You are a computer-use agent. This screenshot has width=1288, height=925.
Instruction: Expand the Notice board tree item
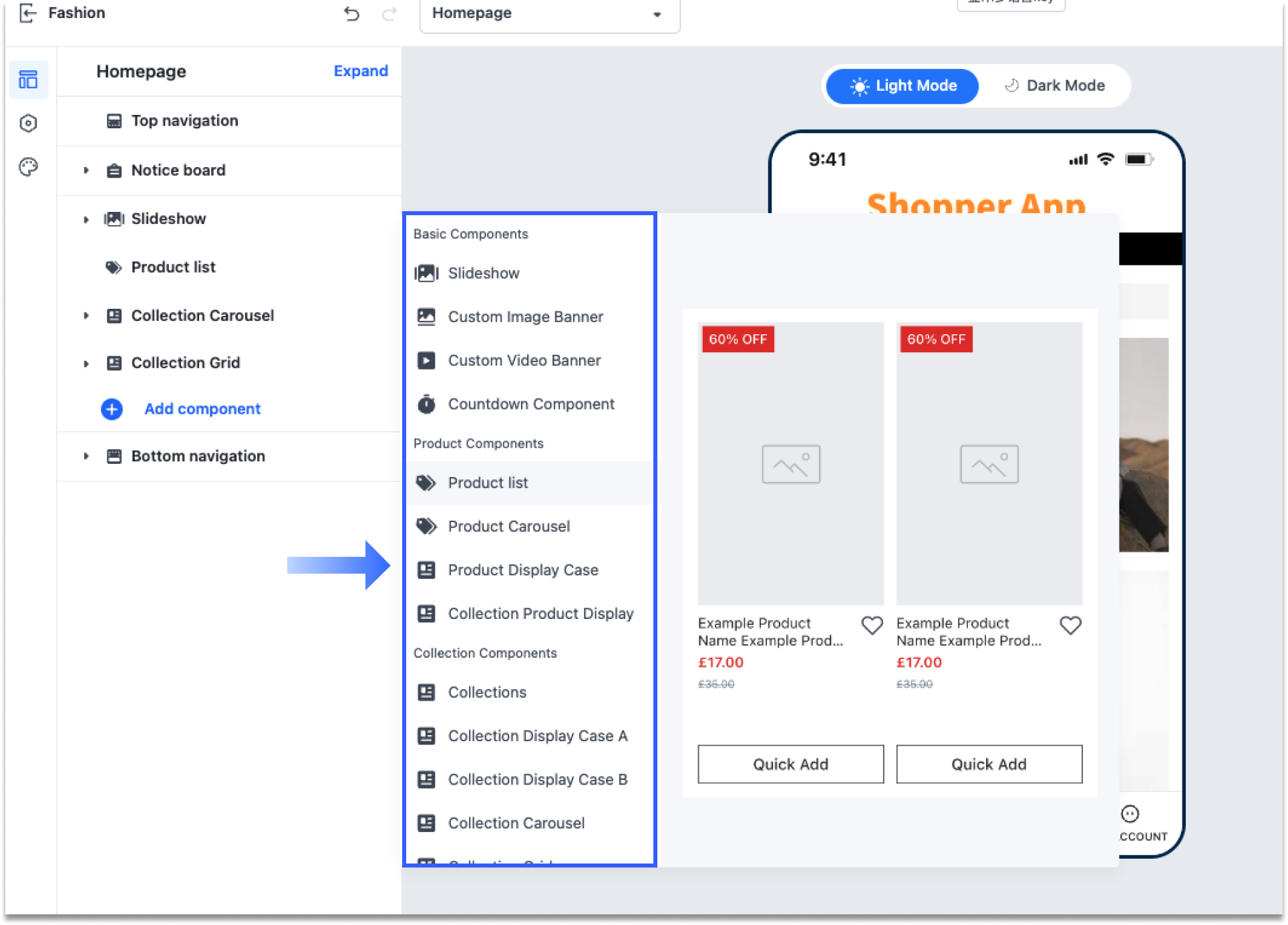pyautogui.click(x=86, y=170)
